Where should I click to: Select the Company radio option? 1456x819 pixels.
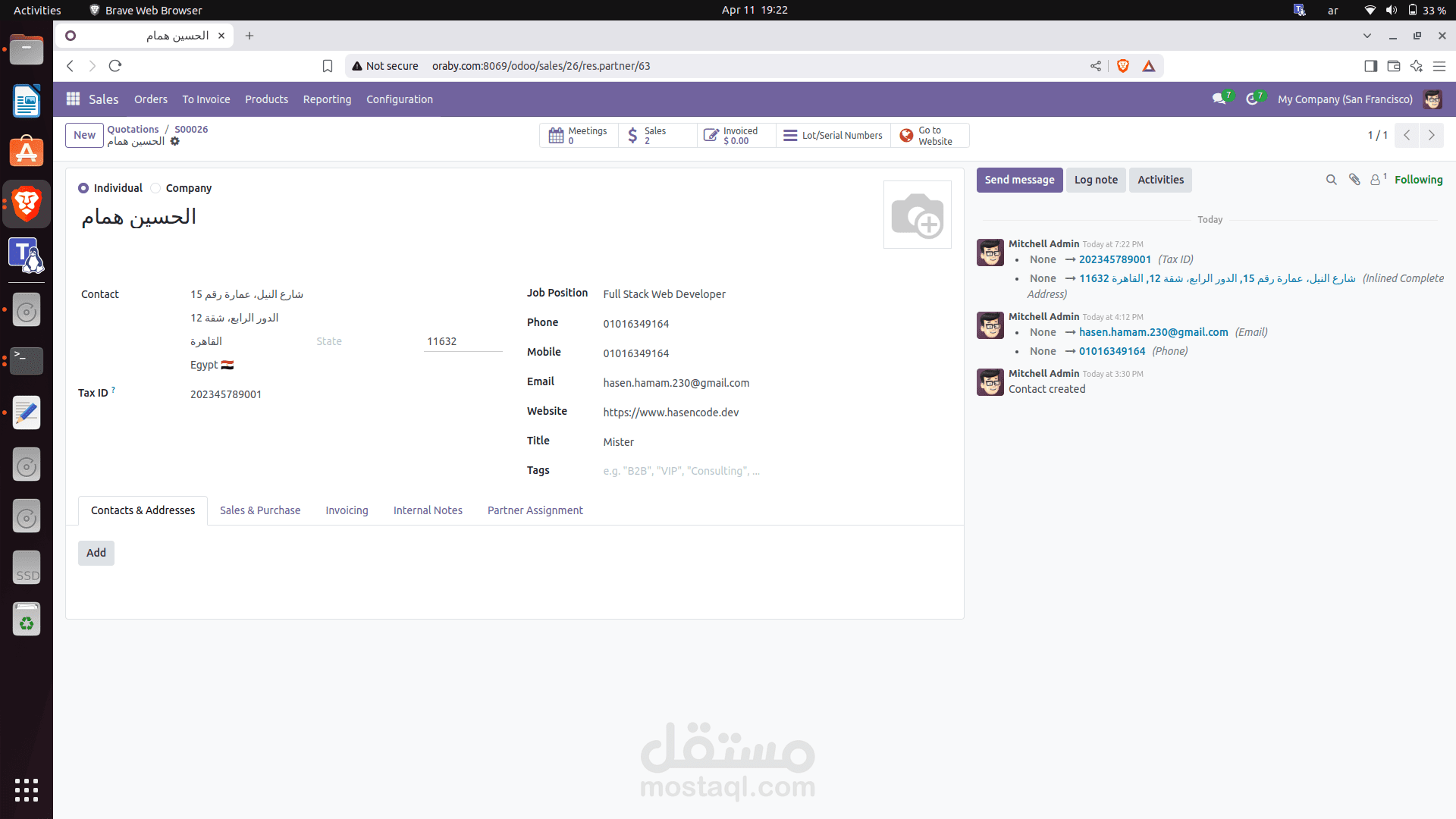(x=155, y=188)
